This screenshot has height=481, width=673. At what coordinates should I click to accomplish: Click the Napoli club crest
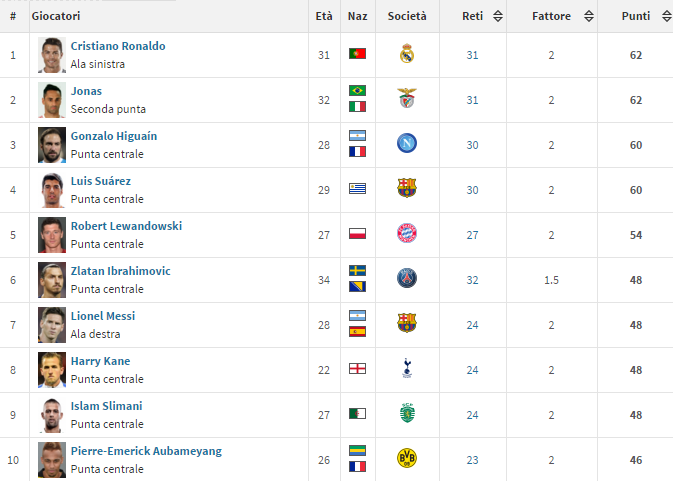[x=406, y=144]
